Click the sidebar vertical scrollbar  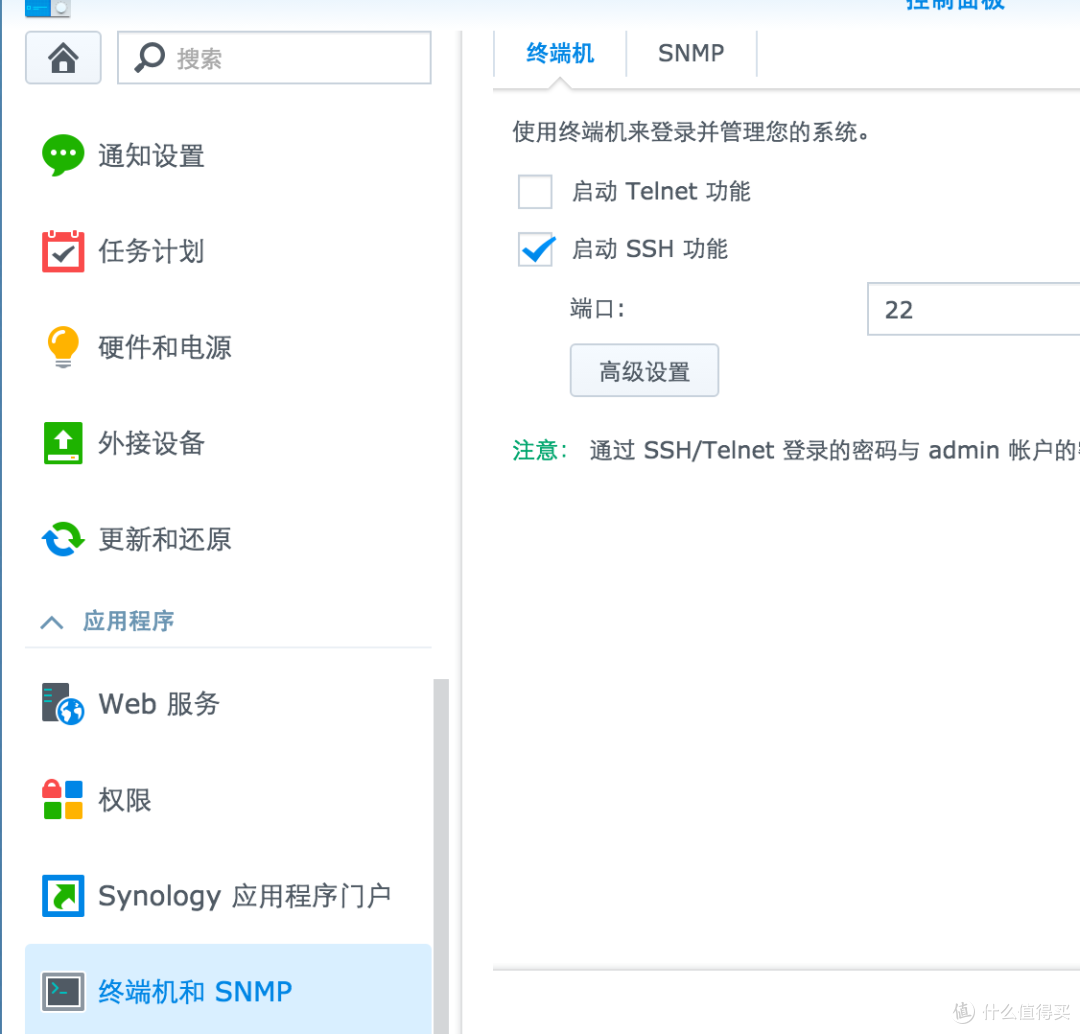tap(441, 856)
